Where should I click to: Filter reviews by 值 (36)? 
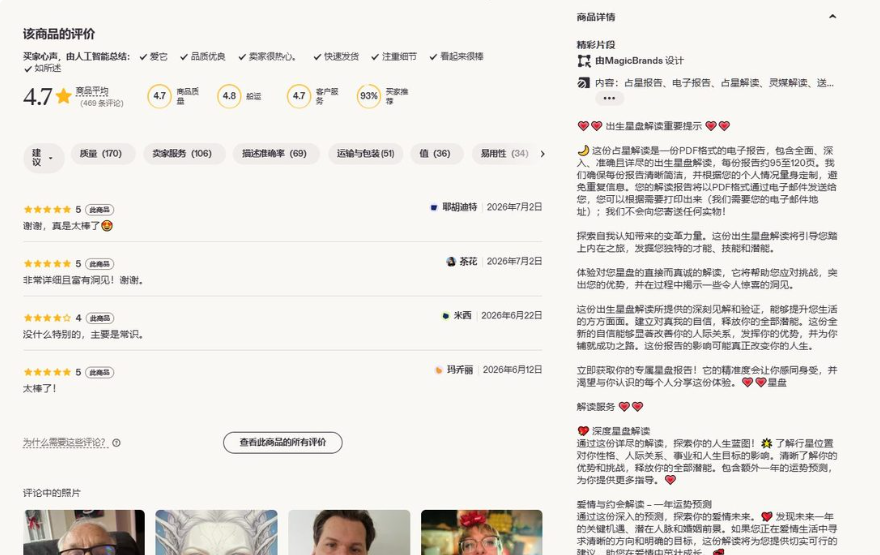435,154
